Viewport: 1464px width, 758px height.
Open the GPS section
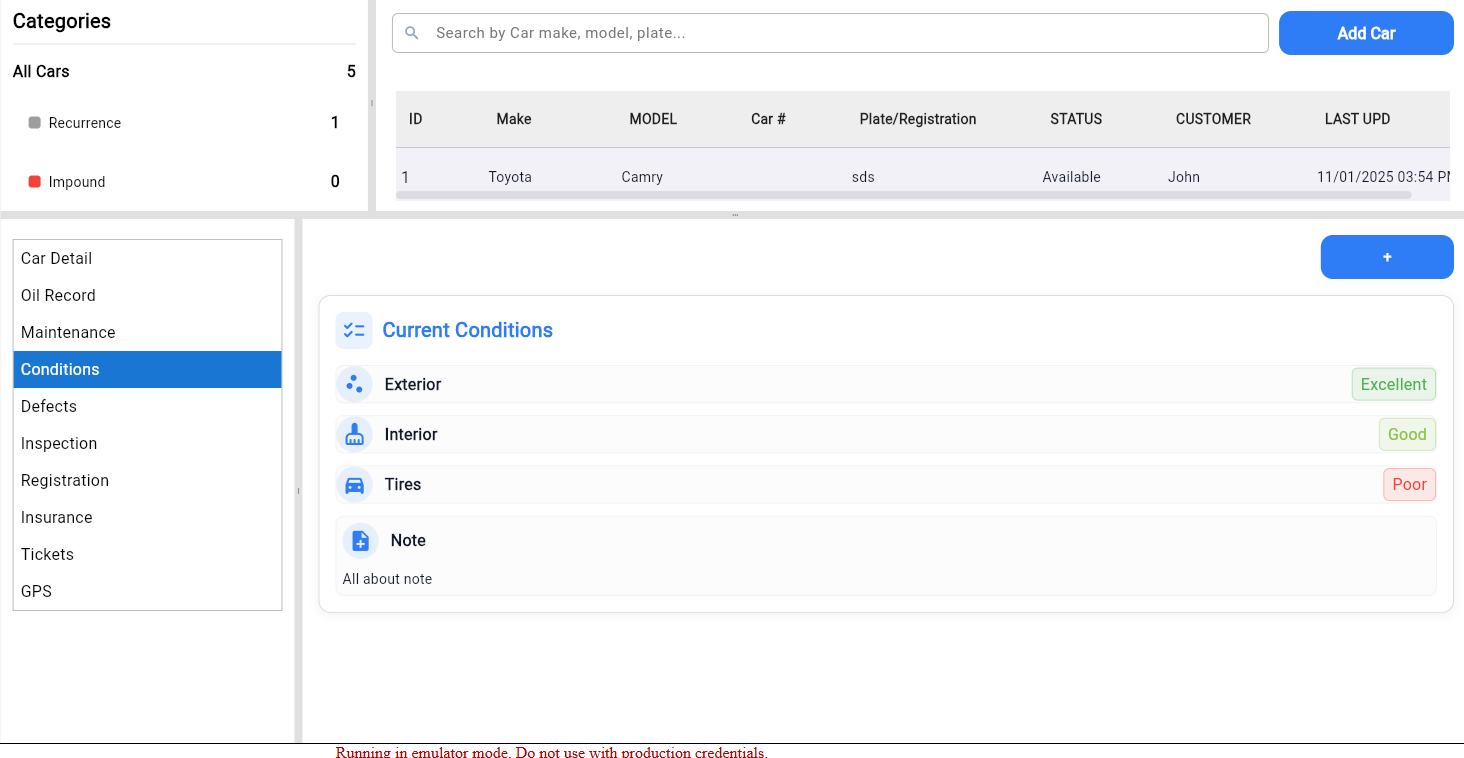[36, 591]
